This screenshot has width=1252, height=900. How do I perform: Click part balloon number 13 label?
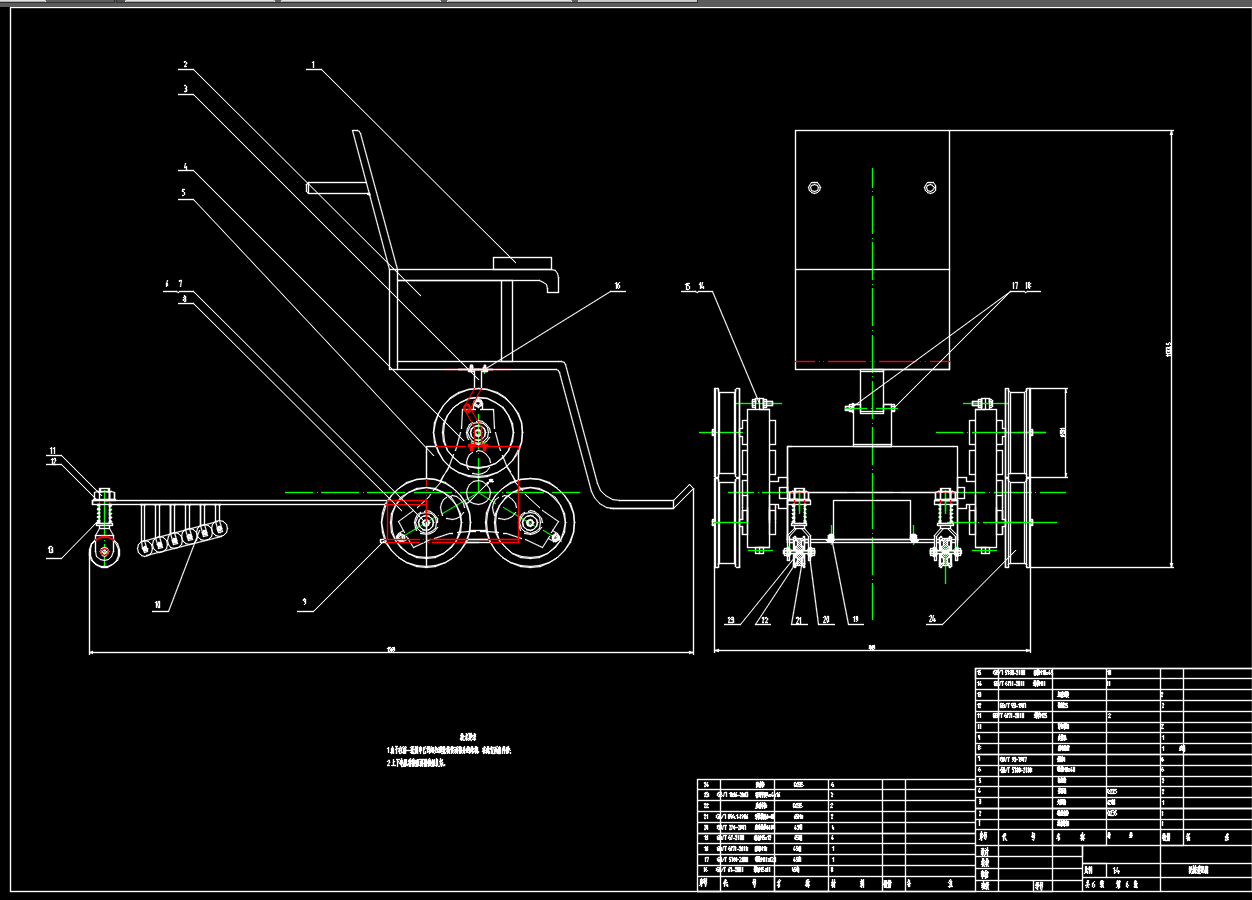click(x=51, y=550)
